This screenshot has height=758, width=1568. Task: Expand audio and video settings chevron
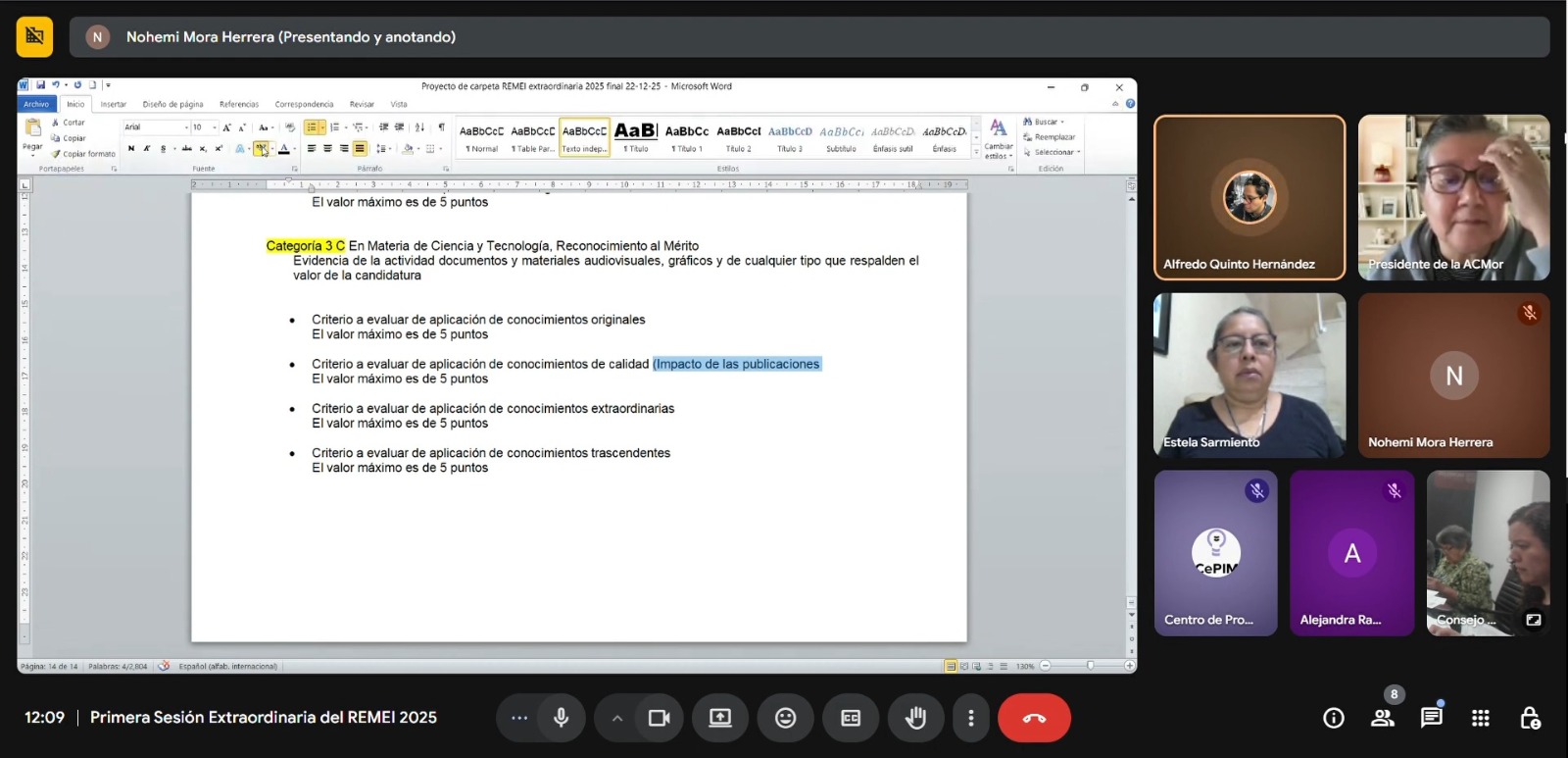(616, 718)
